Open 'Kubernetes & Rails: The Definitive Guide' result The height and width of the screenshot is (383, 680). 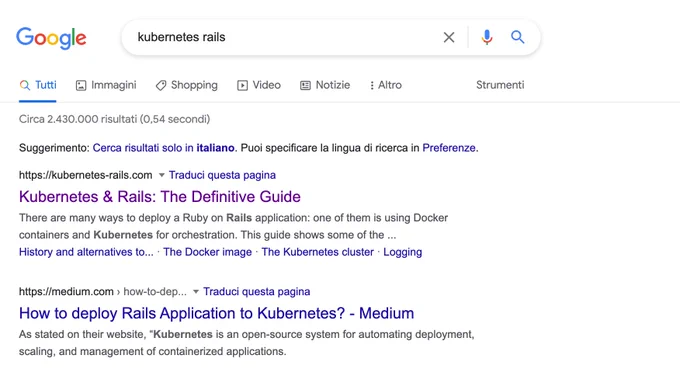pos(160,196)
